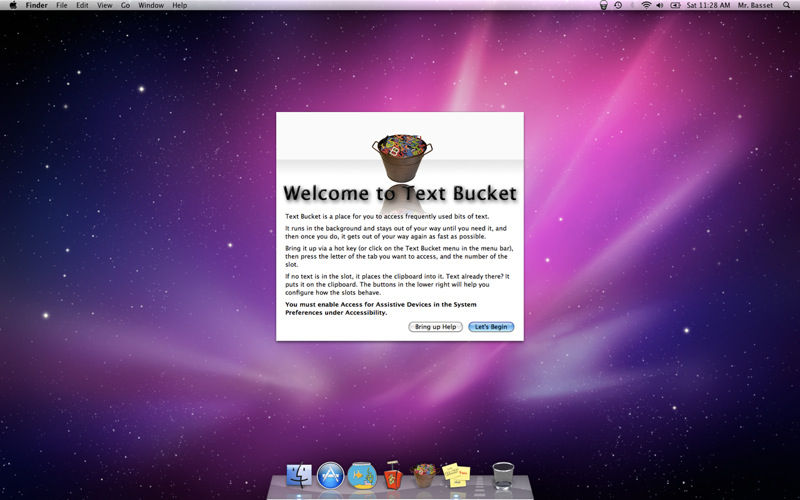800x500 pixels.
Task: Open the Trash in the Dock
Action: 503,476
